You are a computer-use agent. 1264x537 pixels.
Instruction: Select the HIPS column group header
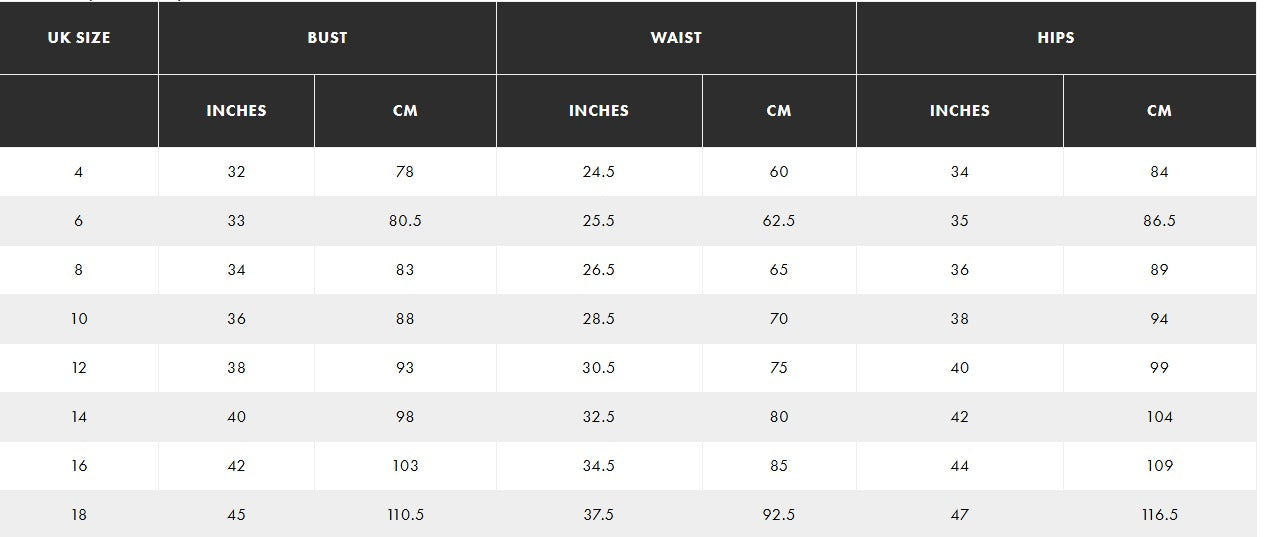coord(1056,38)
